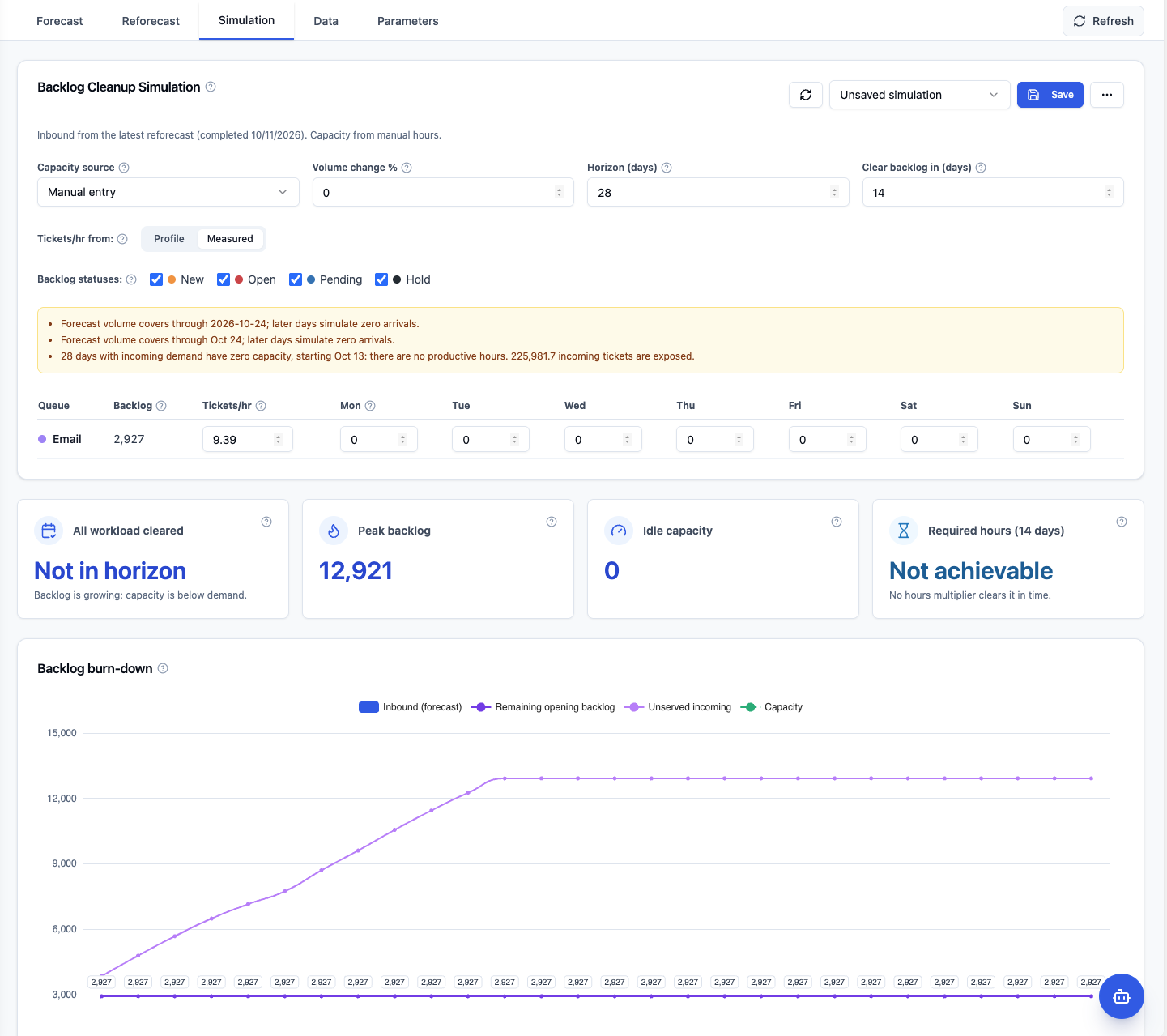
Task: Click the help icon beside the Mon column header
Action: [370, 406]
